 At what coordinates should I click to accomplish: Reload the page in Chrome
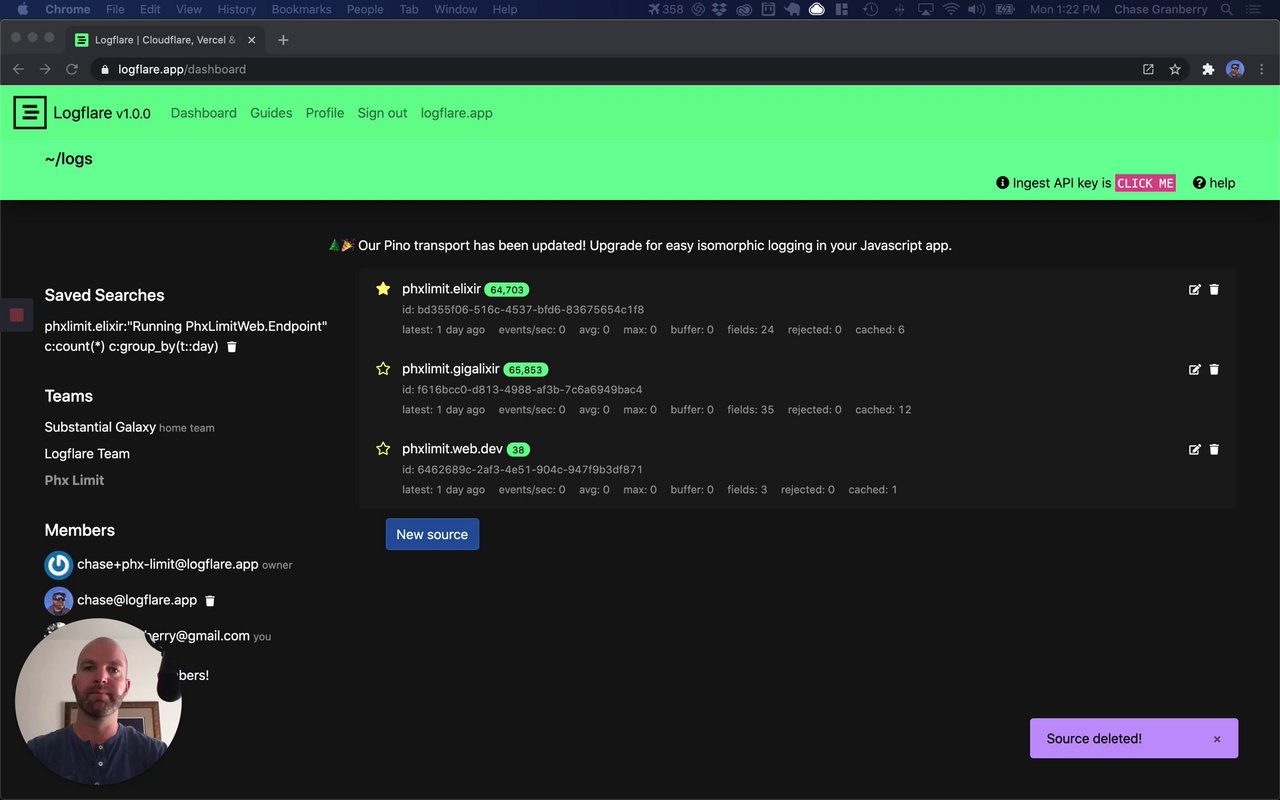click(72, 69)
